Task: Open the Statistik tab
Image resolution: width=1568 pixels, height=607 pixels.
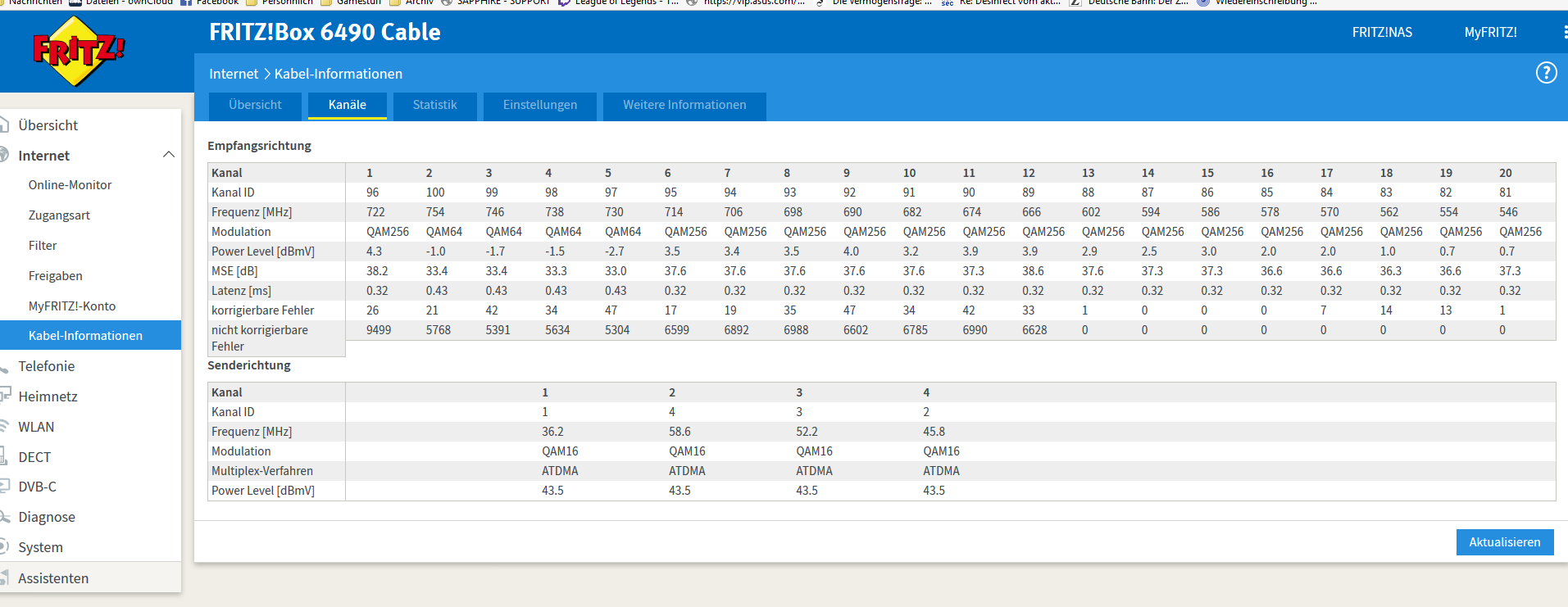Action: coord(435,106)
